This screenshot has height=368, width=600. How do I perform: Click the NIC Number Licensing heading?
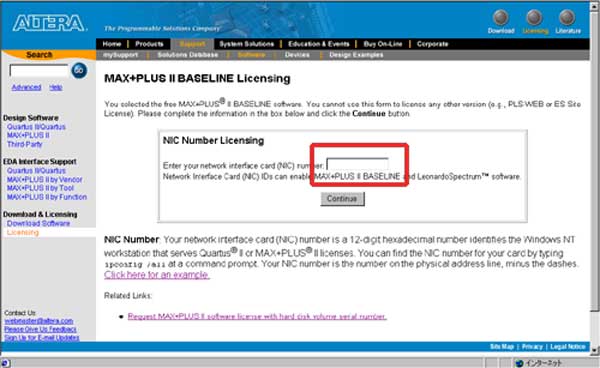pyautogui.click(x=213, y=141)
